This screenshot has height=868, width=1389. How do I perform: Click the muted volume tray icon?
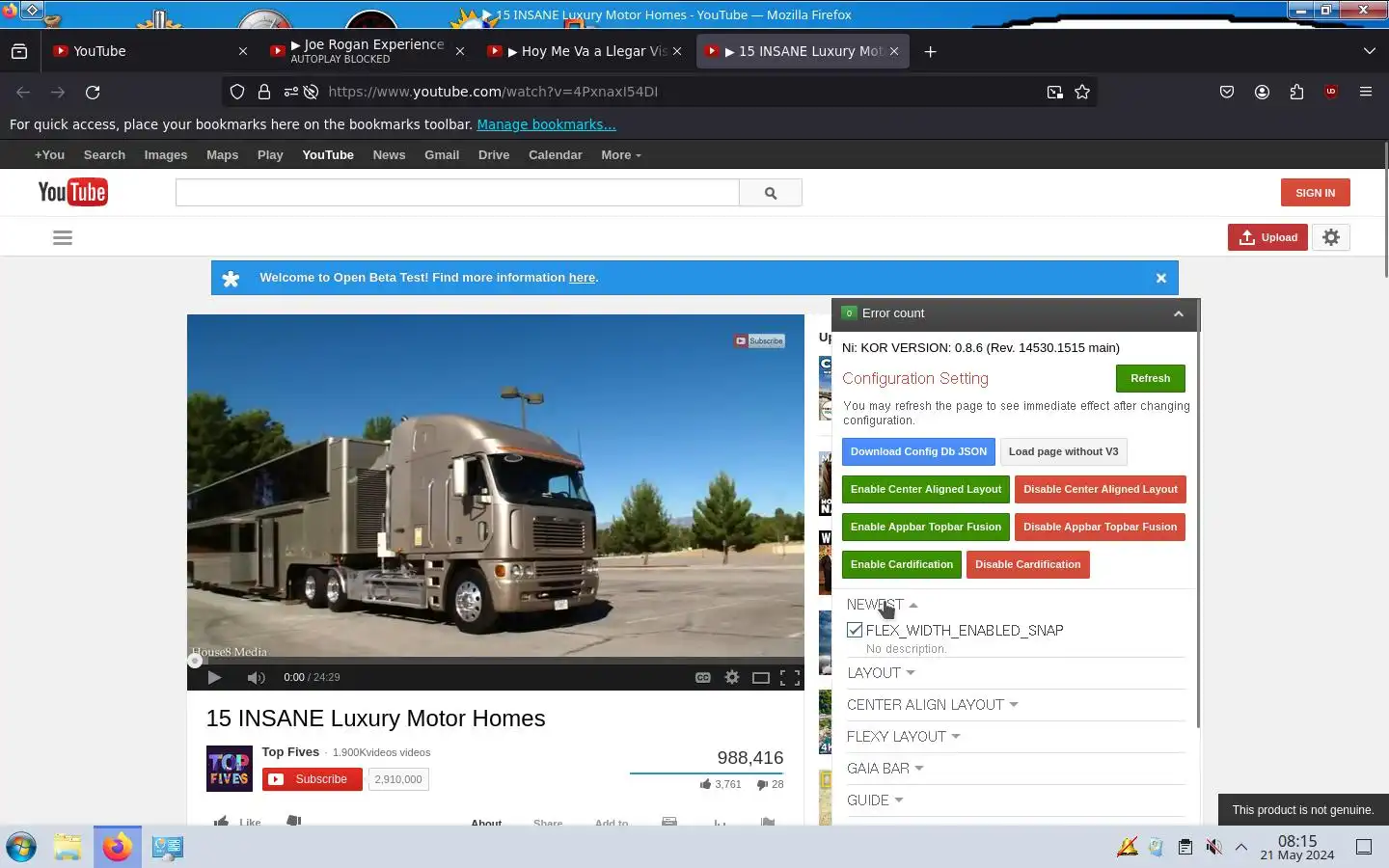pyautogui.click(x=1213, y=847)
